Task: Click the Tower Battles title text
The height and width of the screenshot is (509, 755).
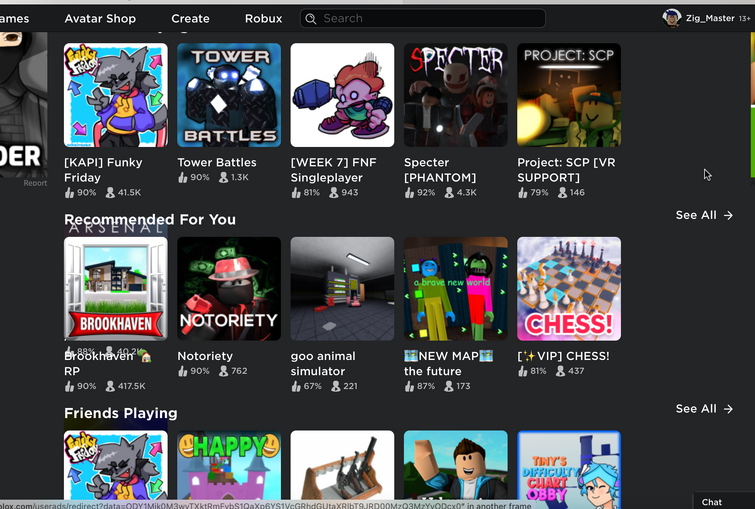Action: 217,162
